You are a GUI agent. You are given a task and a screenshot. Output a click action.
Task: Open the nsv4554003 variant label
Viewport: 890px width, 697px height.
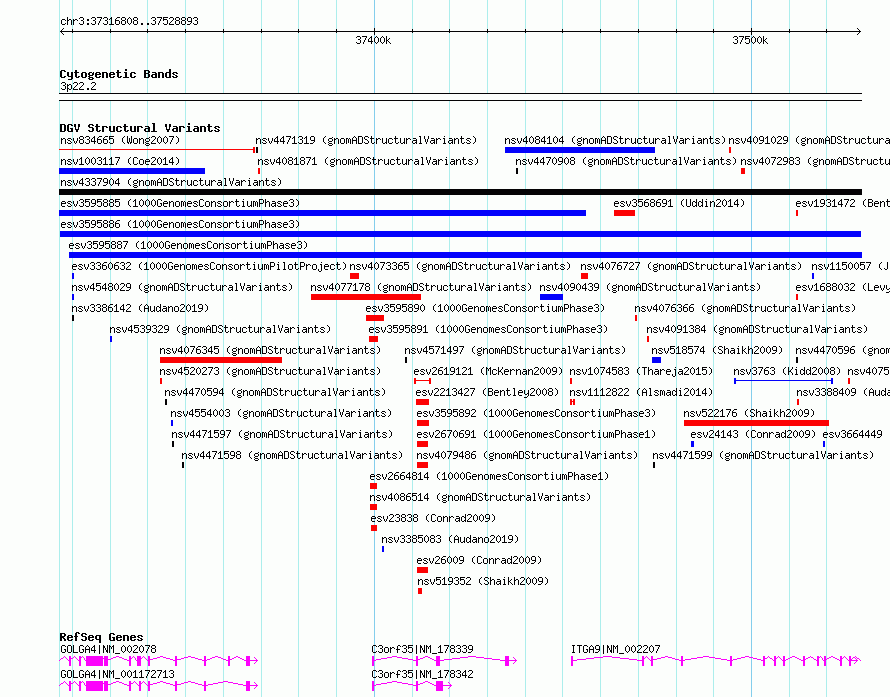pos(281,413)
